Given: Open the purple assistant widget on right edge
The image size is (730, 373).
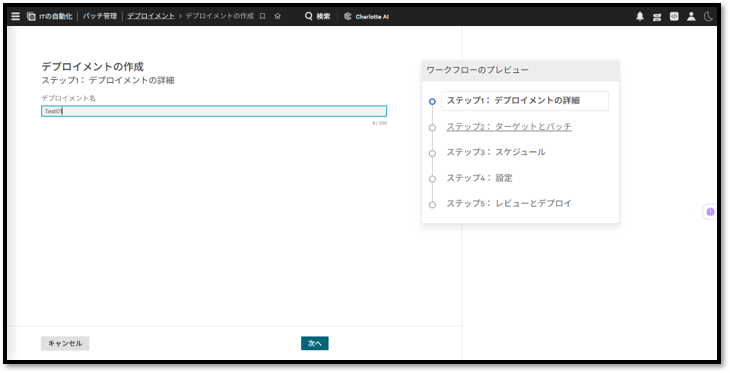Looking at the screenshot, I should click(710, 212).
